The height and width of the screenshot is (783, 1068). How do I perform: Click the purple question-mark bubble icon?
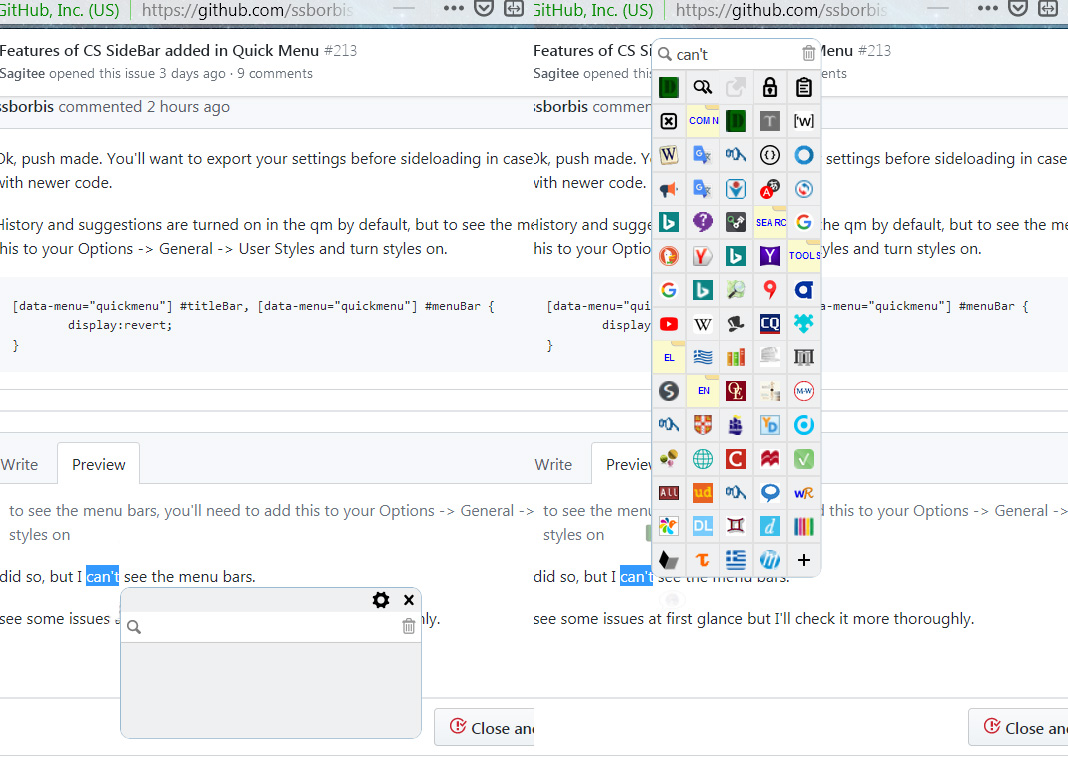tap(702, 222)
